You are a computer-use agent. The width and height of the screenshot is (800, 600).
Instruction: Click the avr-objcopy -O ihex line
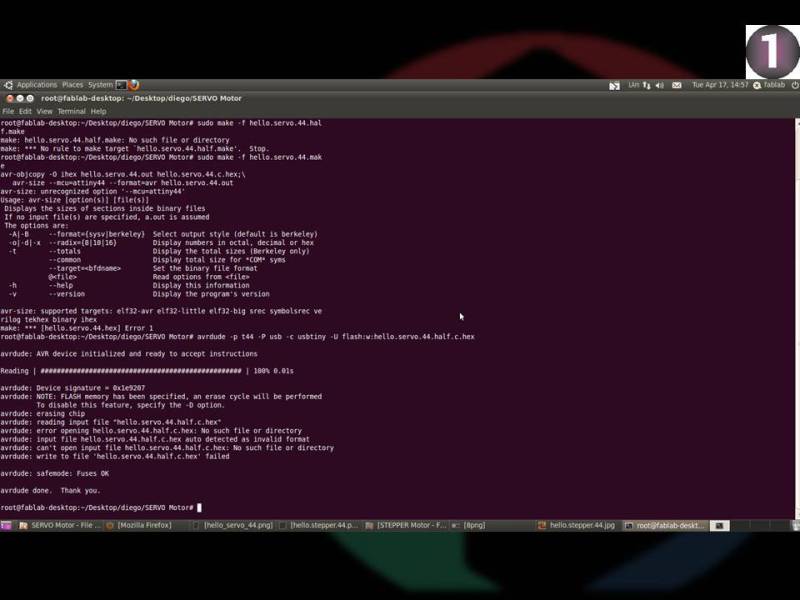pos(123,174)
